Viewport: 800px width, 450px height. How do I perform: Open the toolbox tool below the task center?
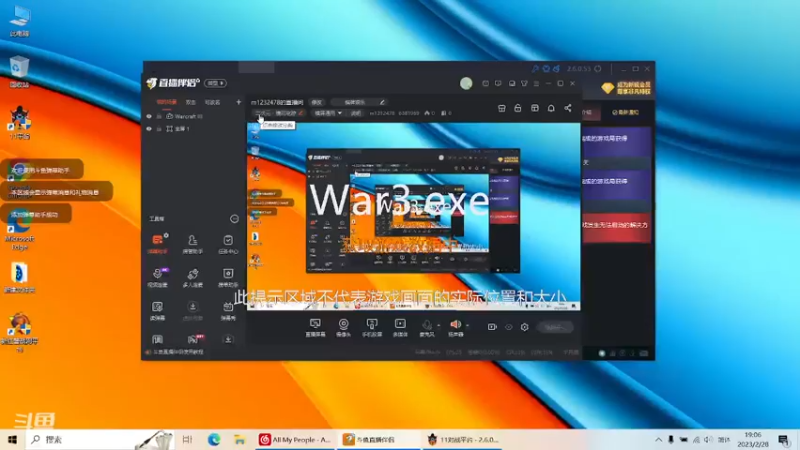coord(228,277)
